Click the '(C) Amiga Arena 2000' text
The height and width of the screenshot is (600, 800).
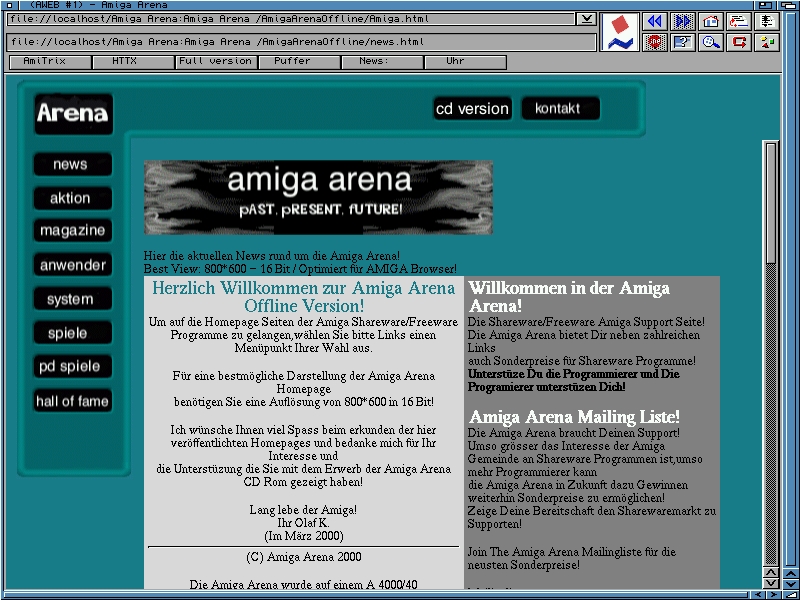304,557
